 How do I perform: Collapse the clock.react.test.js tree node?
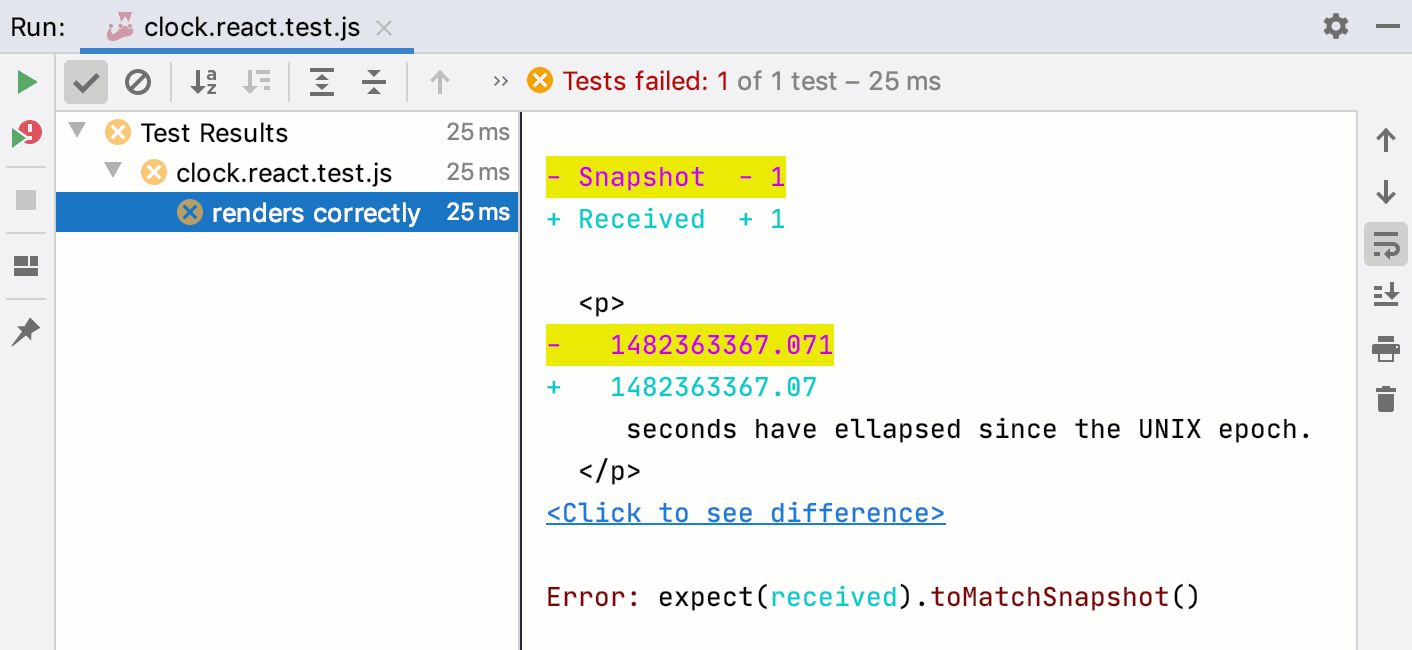point(113,171)
